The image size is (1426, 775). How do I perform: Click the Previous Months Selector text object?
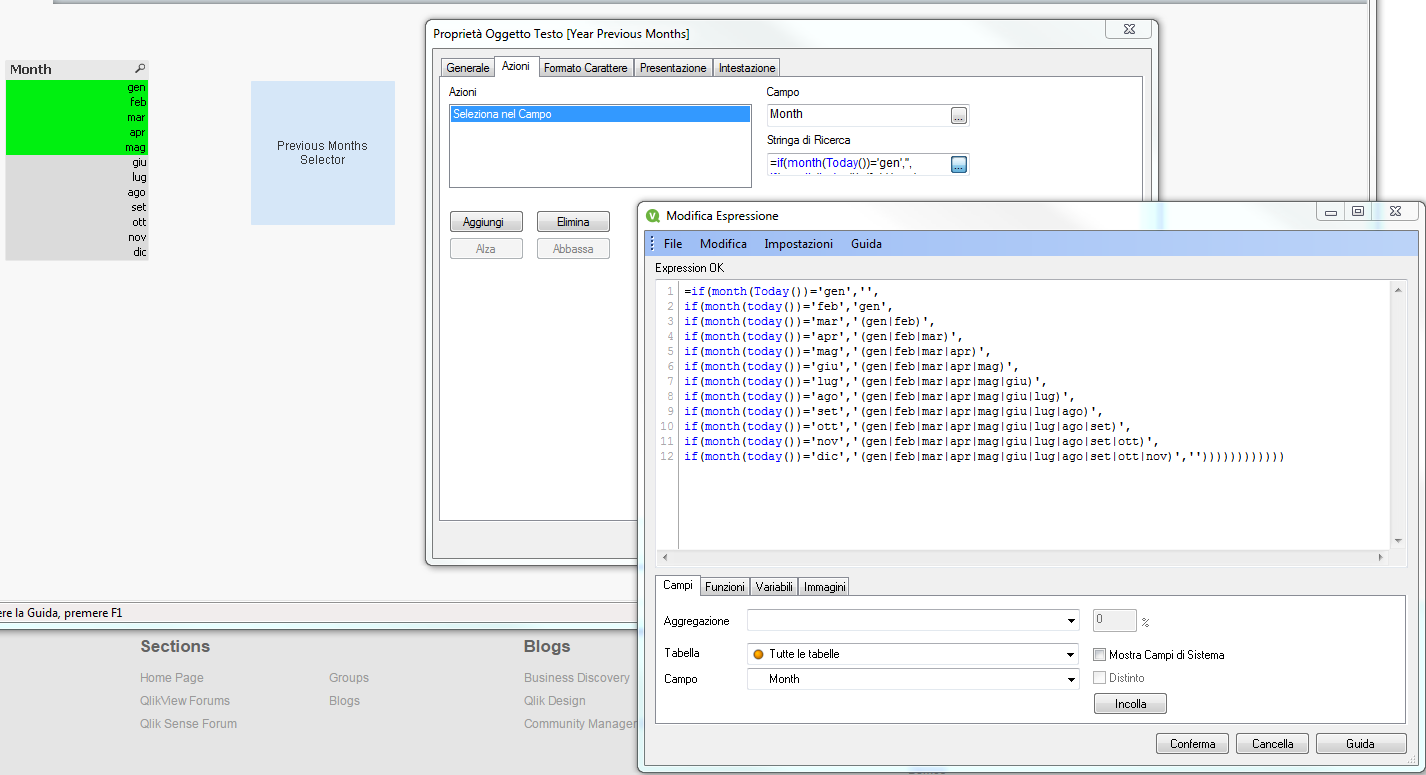[322, 153]
